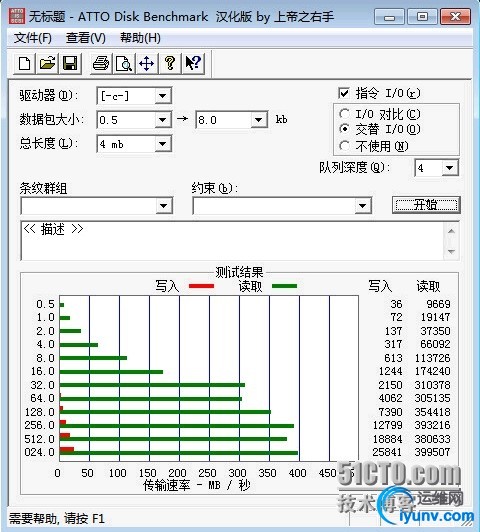Click the read value 399507
This screenshot has height=532, width=480.
[432, 452]
